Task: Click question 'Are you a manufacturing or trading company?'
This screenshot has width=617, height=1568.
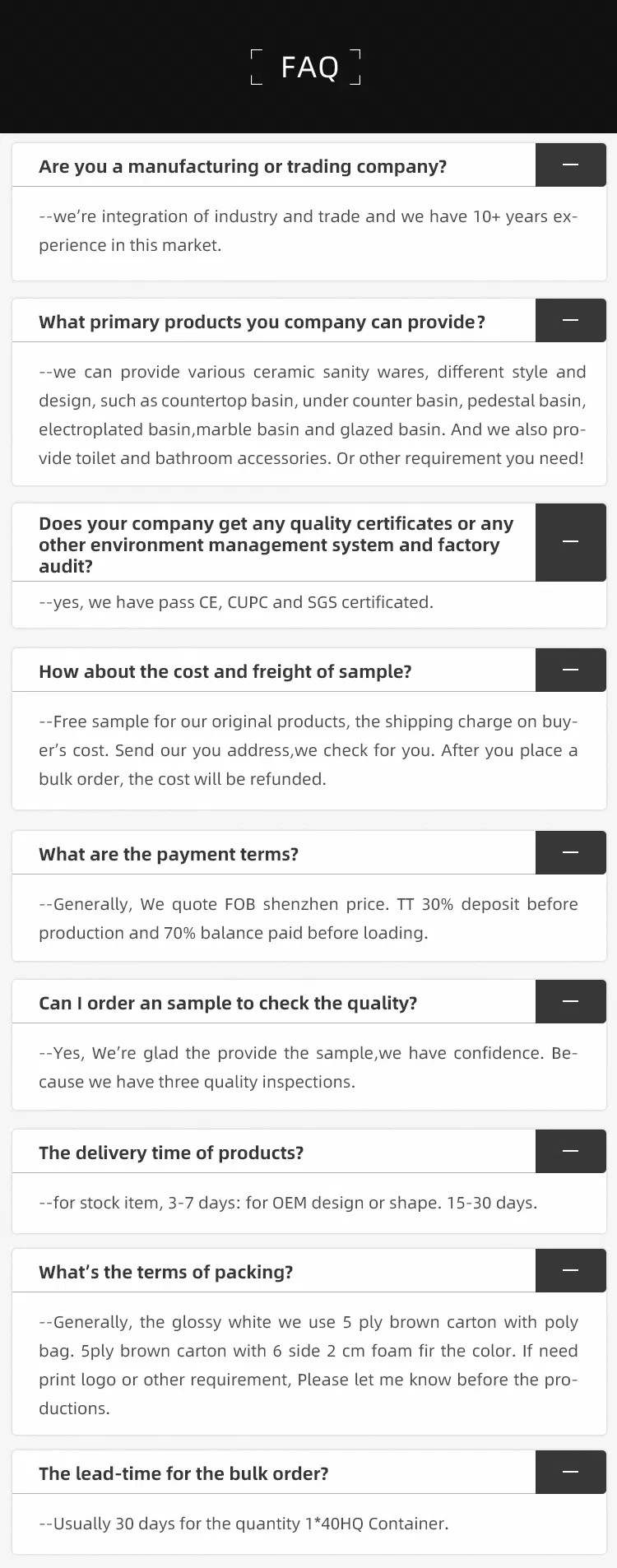Action: [243, 166]
